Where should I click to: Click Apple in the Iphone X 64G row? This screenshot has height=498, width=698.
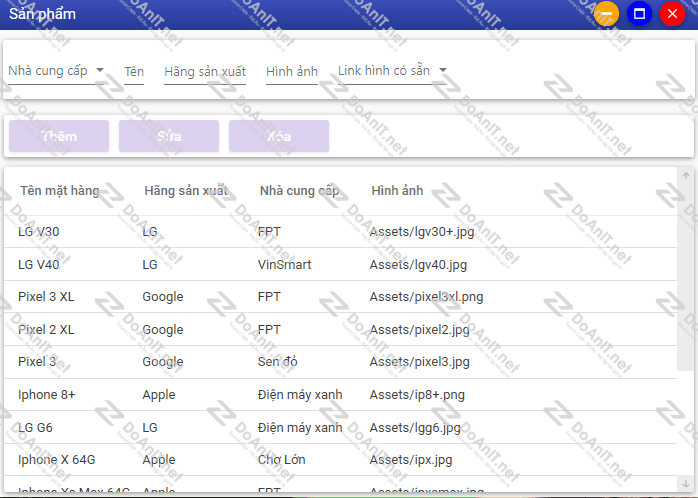(x=159, y=460)
